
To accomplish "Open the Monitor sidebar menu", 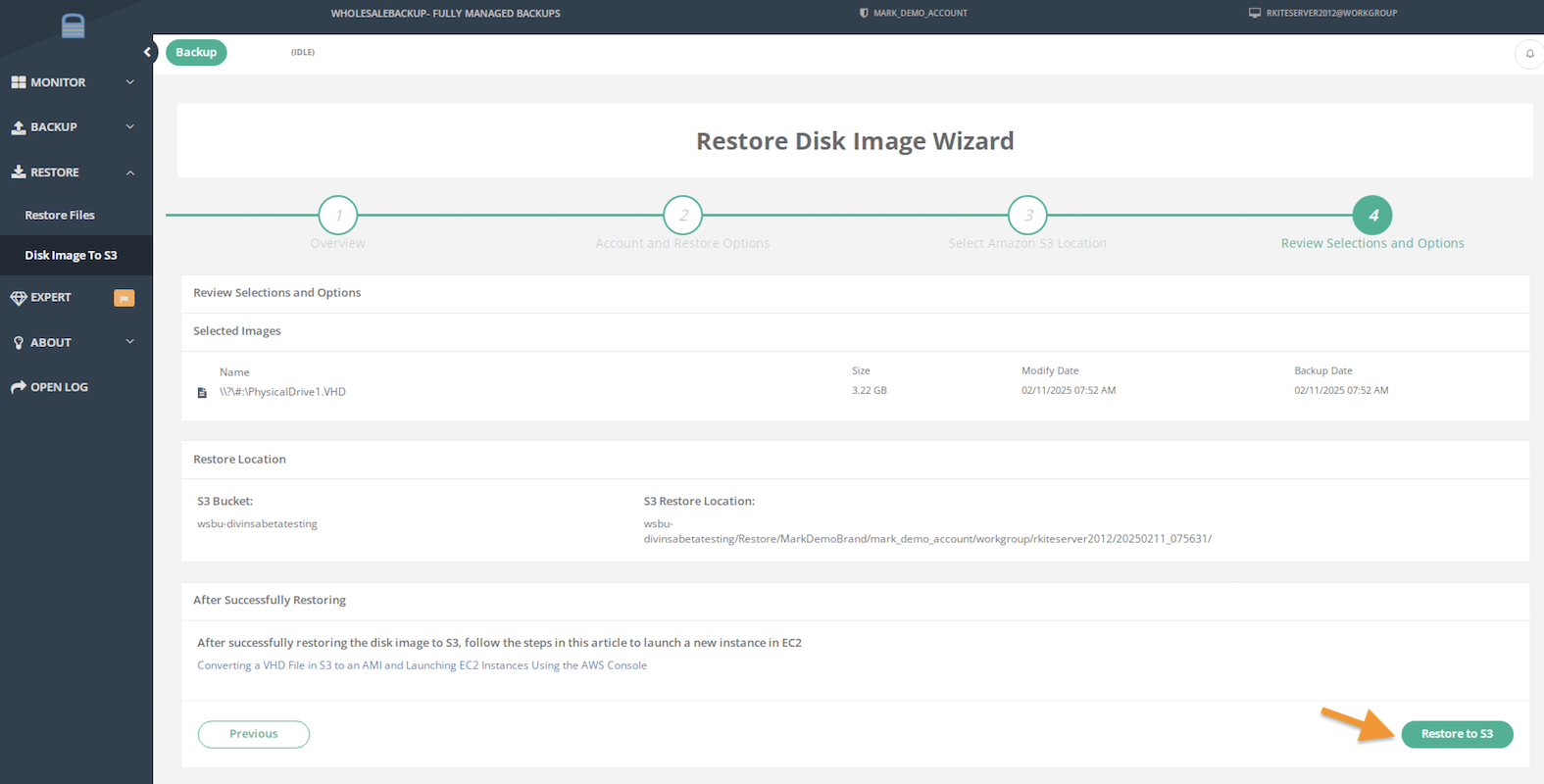I will click(75, 82).
